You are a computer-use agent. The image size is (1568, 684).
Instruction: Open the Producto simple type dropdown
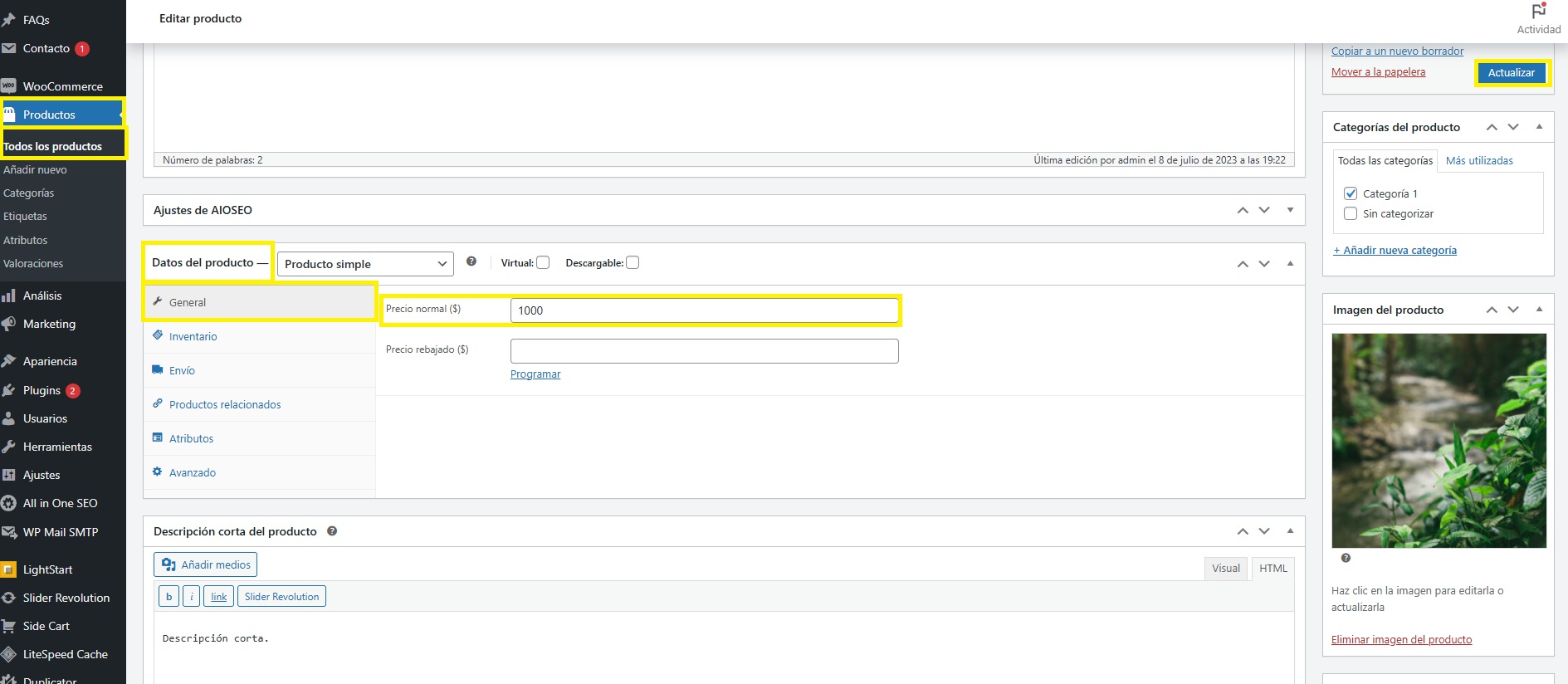365,264
